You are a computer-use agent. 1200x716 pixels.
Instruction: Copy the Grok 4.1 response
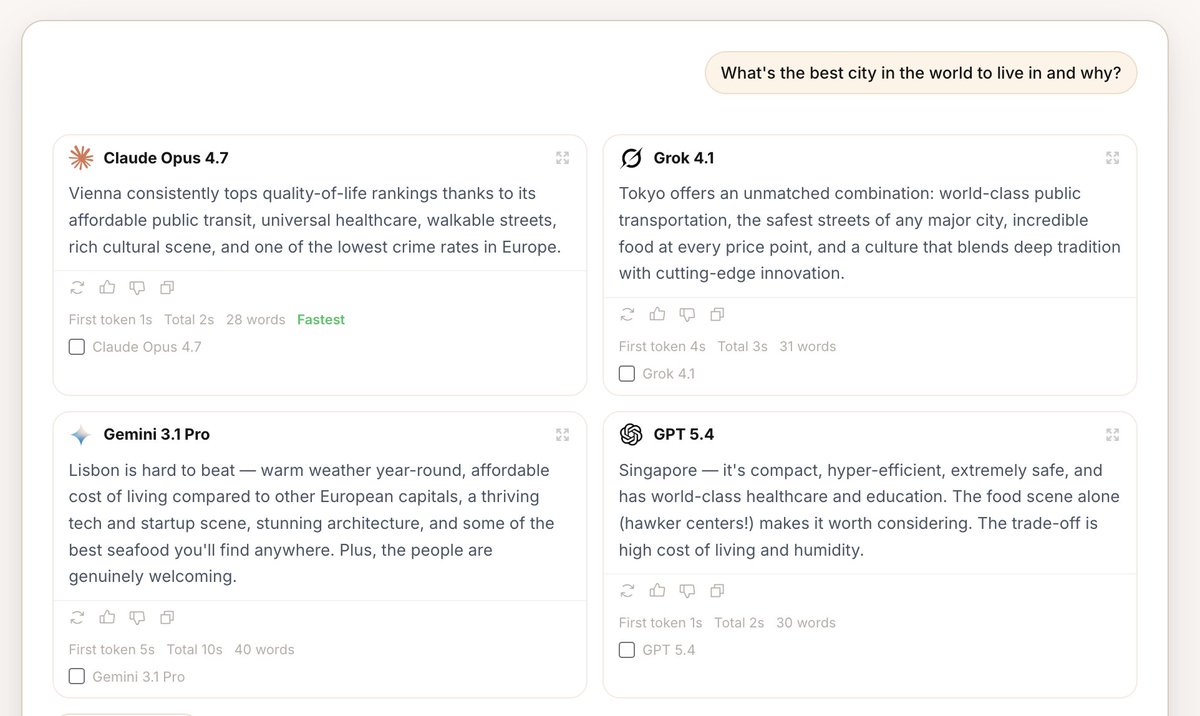717,314
